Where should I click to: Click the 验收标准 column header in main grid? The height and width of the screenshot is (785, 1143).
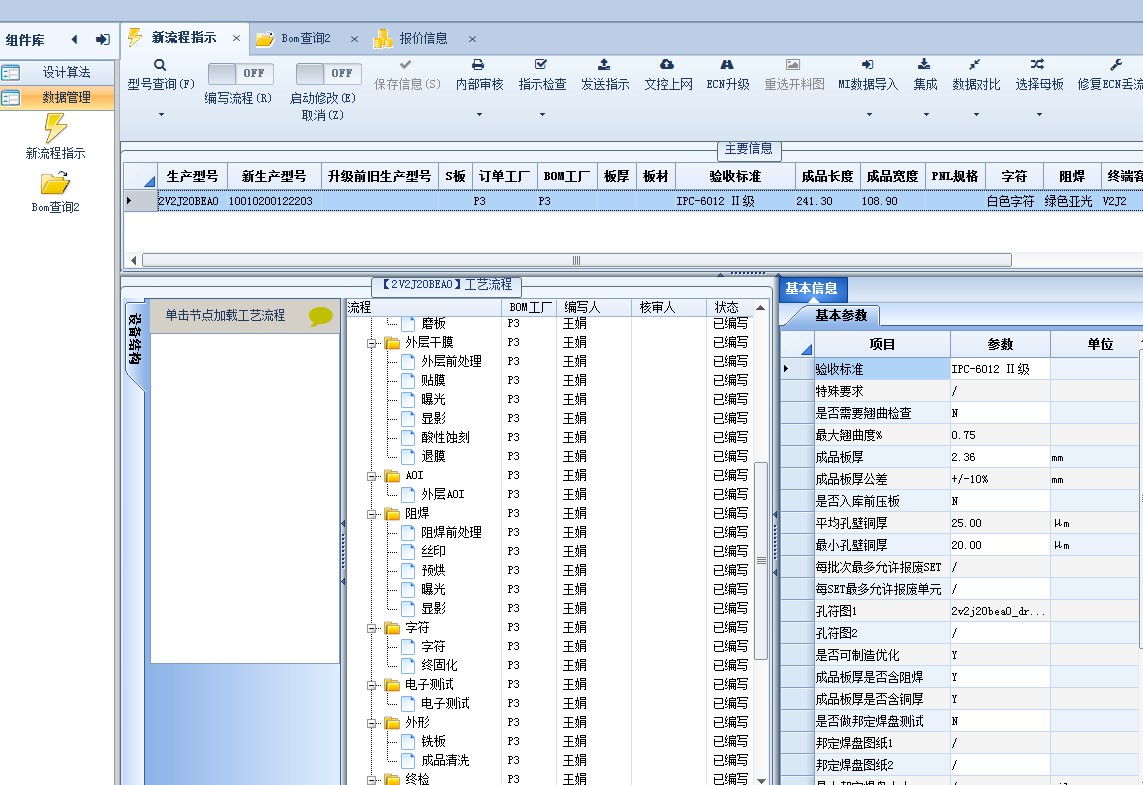[735, 176]
